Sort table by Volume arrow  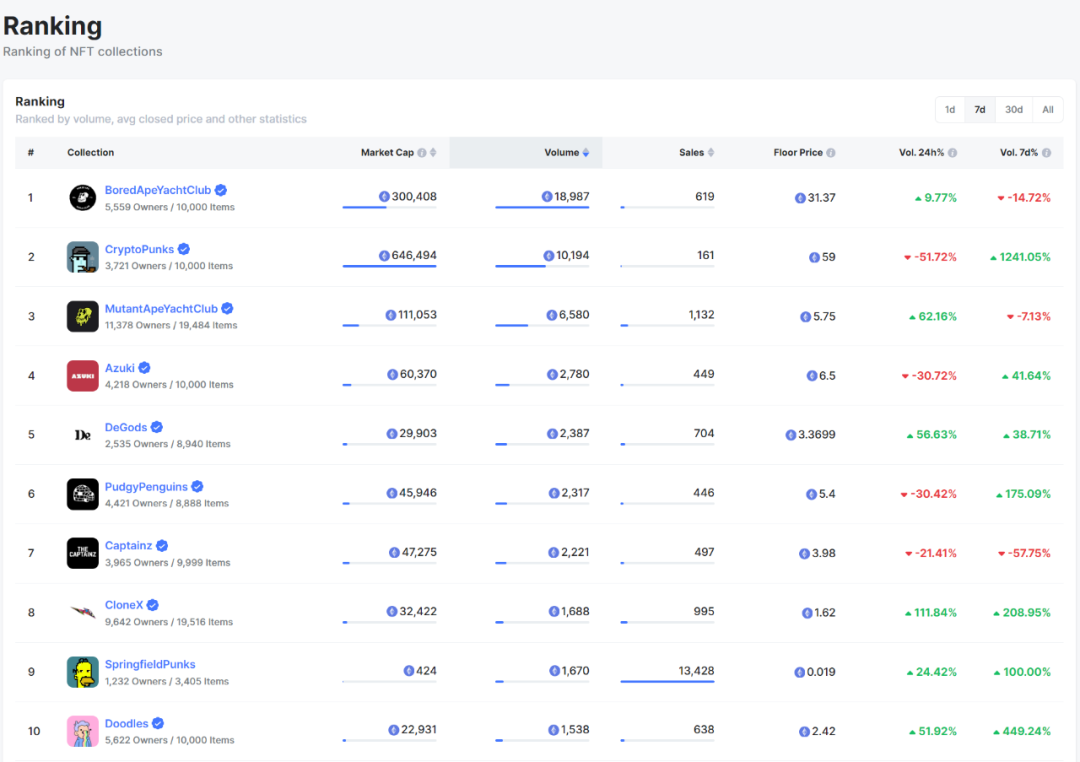click(586, 153)
